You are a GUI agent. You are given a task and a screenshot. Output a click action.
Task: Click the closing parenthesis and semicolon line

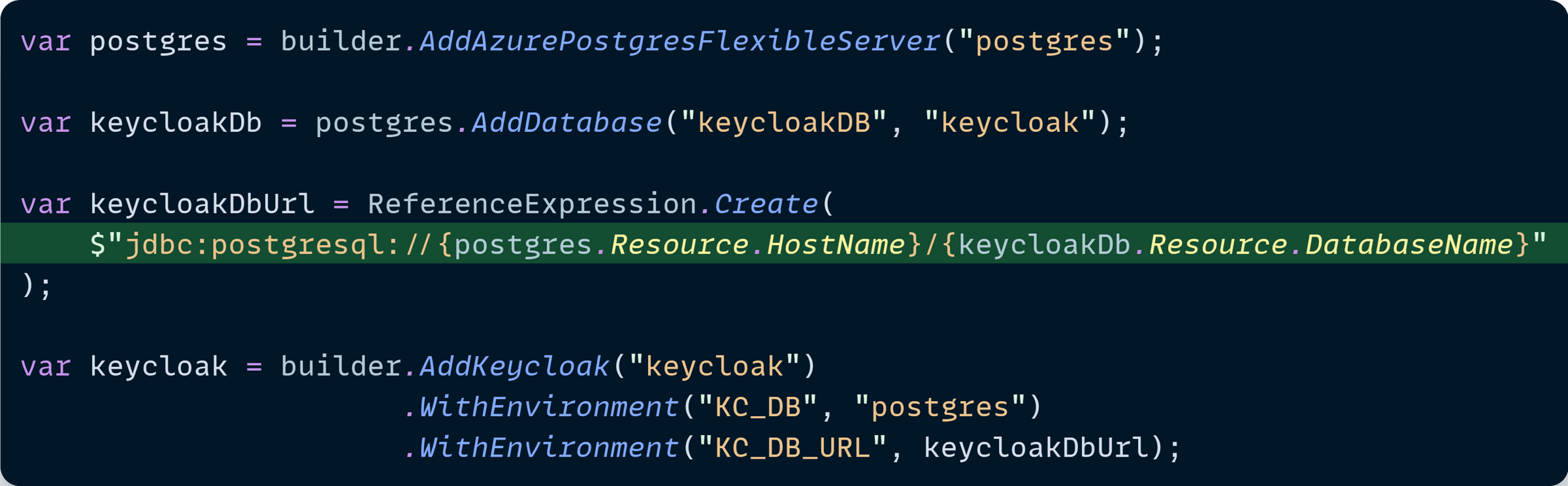tap(37, 285)
